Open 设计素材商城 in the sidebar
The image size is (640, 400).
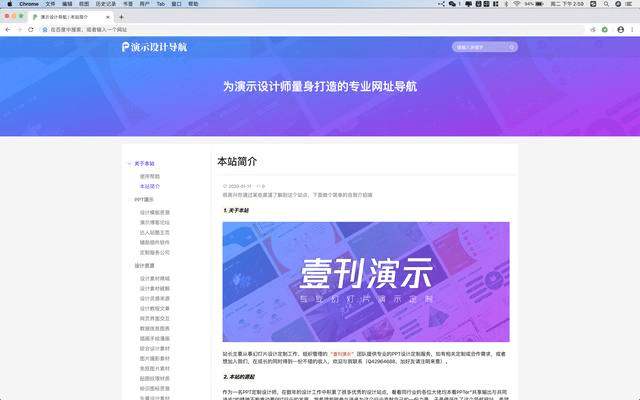tap(154, 279)
